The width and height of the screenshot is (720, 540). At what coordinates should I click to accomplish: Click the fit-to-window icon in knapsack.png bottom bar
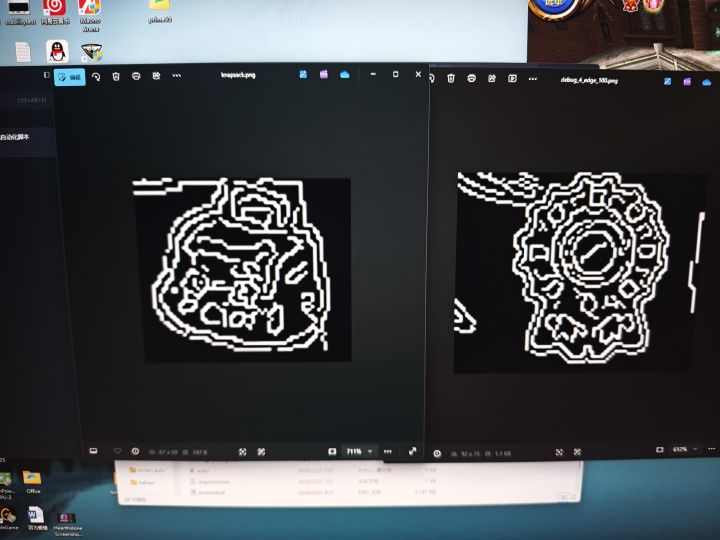[x=242, y=452]
